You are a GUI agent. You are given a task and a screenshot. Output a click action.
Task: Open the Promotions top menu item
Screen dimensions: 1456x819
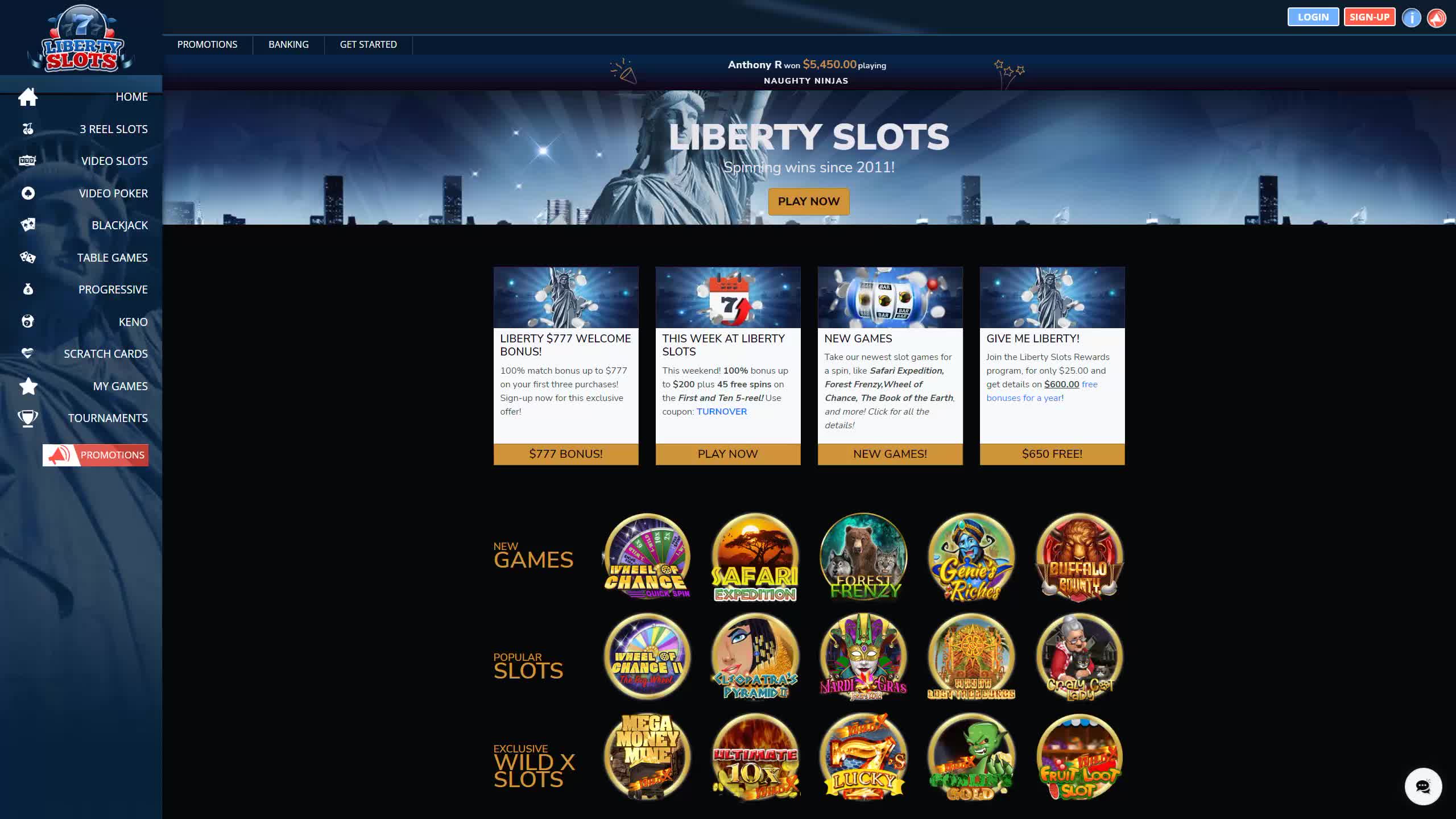207,44
